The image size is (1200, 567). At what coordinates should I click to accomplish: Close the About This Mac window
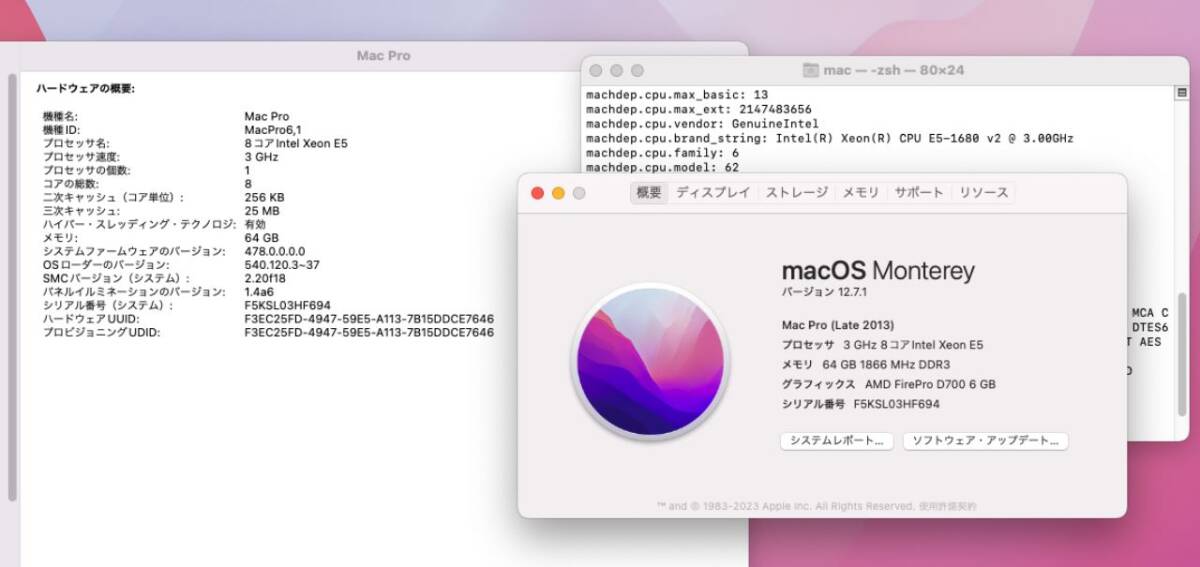[537, 193]
